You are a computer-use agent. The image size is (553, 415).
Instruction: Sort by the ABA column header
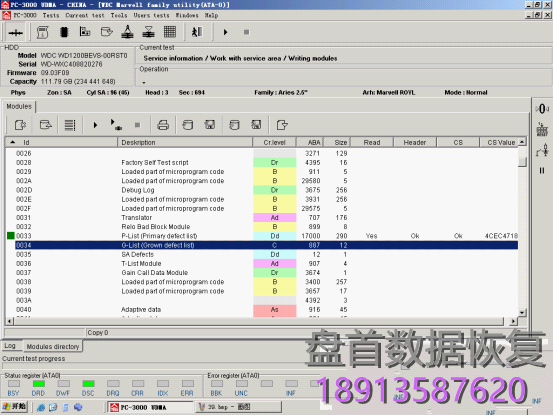[310, 142]
